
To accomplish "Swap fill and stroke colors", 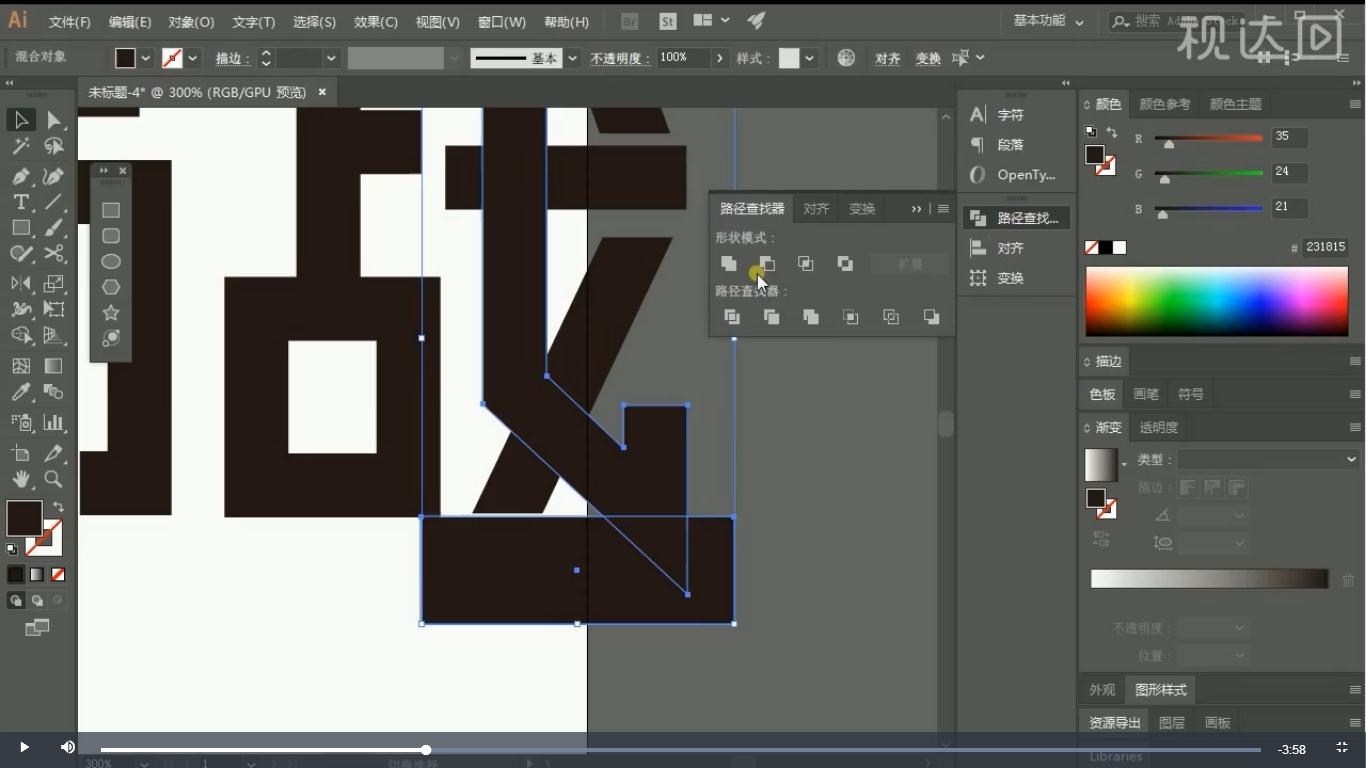I will pyautogui.click(x=56, y=508).
